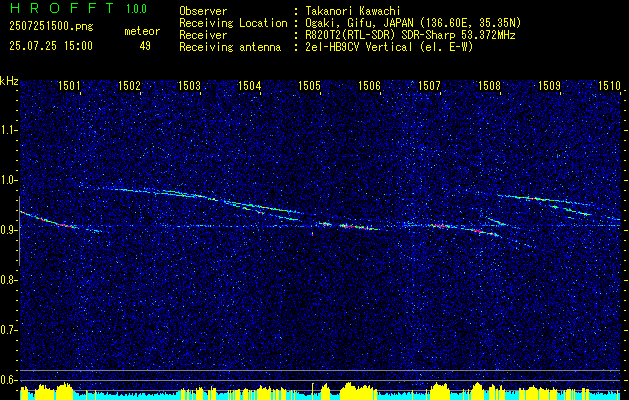Click the version number 1.0.0
The image size is (629, 400).
pyautogui.click(x=136, y=8)
